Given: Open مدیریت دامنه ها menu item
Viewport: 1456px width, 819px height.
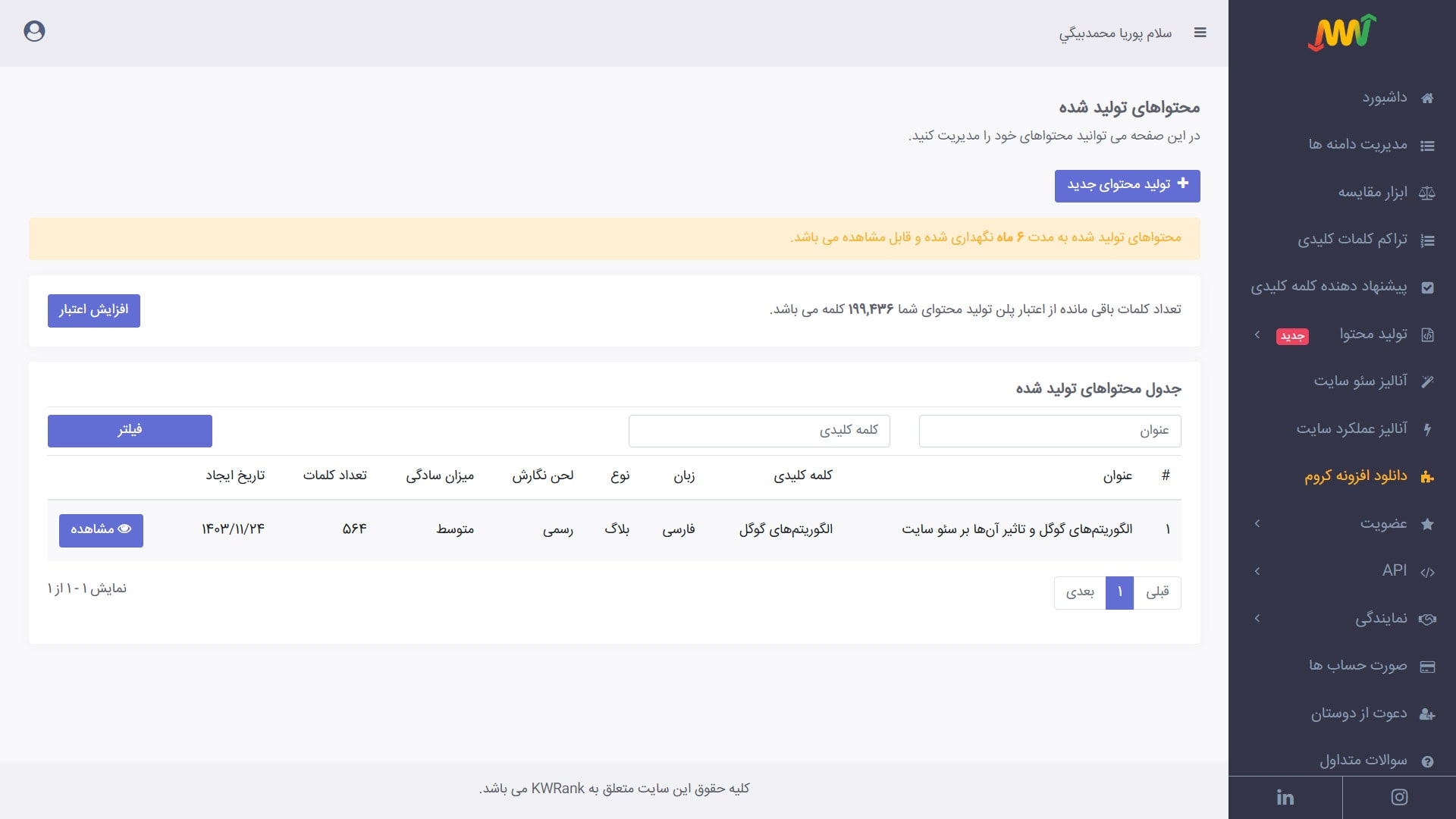Looking at the screenshot, I should [x=1357, y=144].
